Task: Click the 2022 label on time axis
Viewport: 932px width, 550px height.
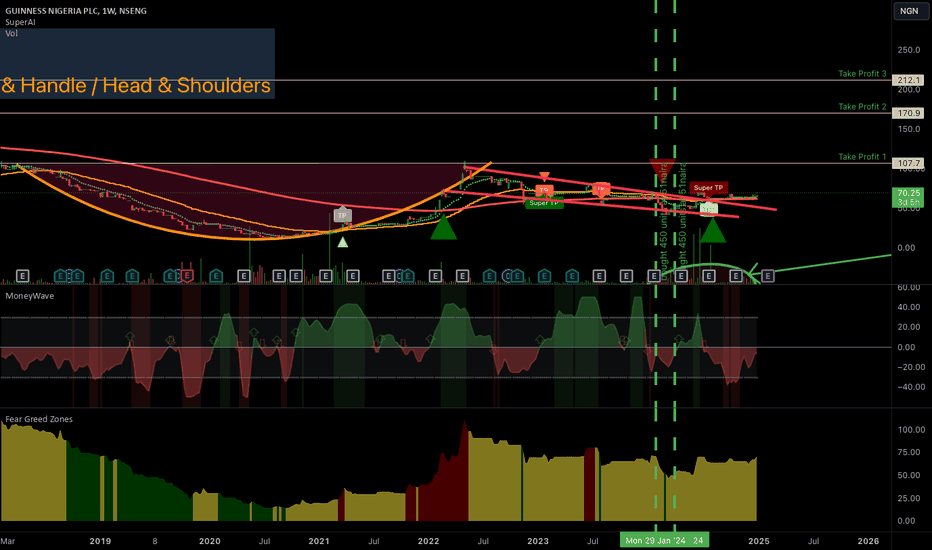Action: [429, 541]
